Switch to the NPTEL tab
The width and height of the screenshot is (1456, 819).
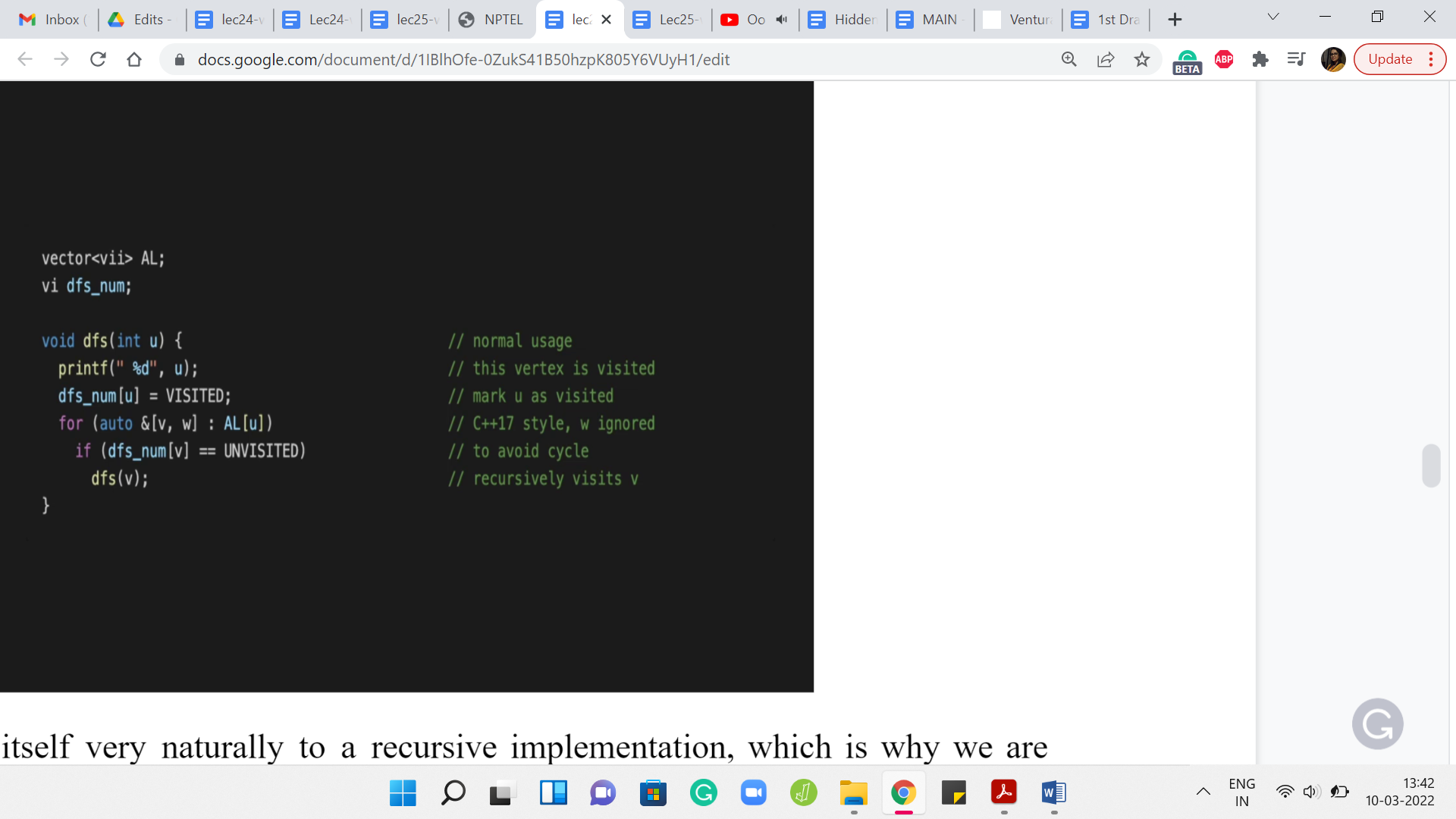[x=493, y=20]
